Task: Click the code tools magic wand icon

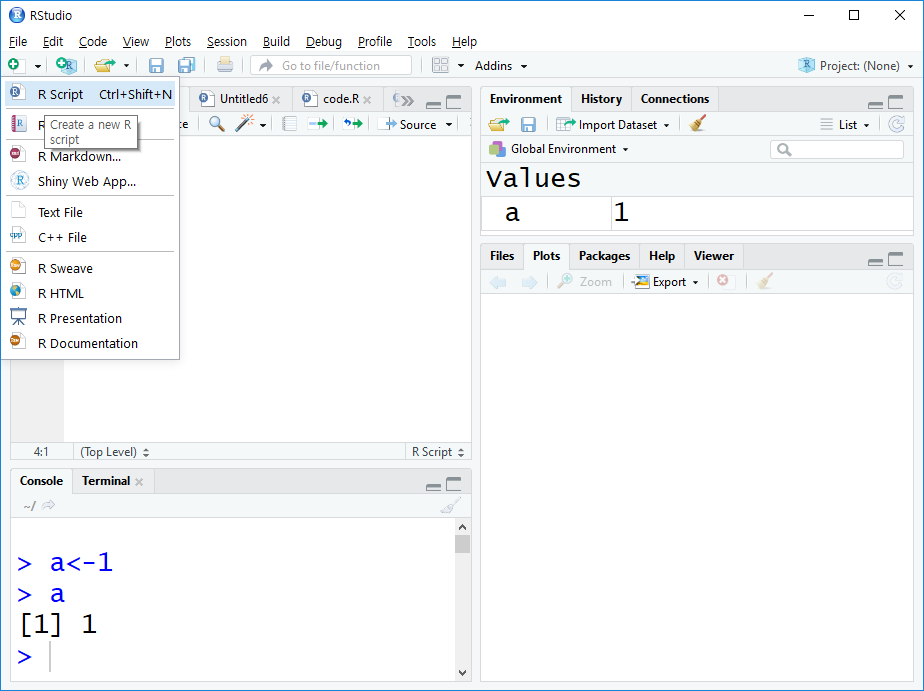Action: click(x=244, y=123)
